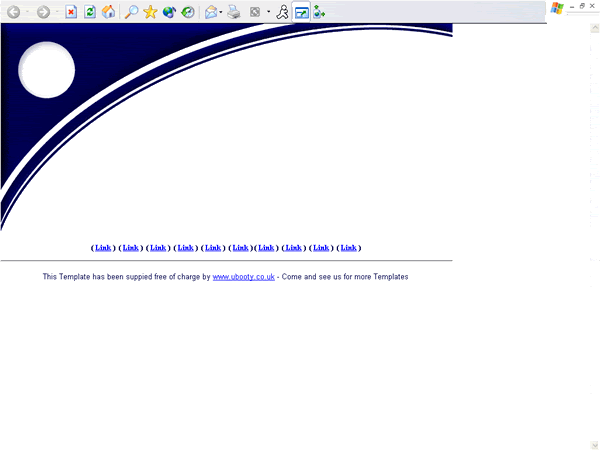Image resolution: width=600 pixels, height=450 pixels.
Task: Restore down the browser window
Action: coord(582,6)
